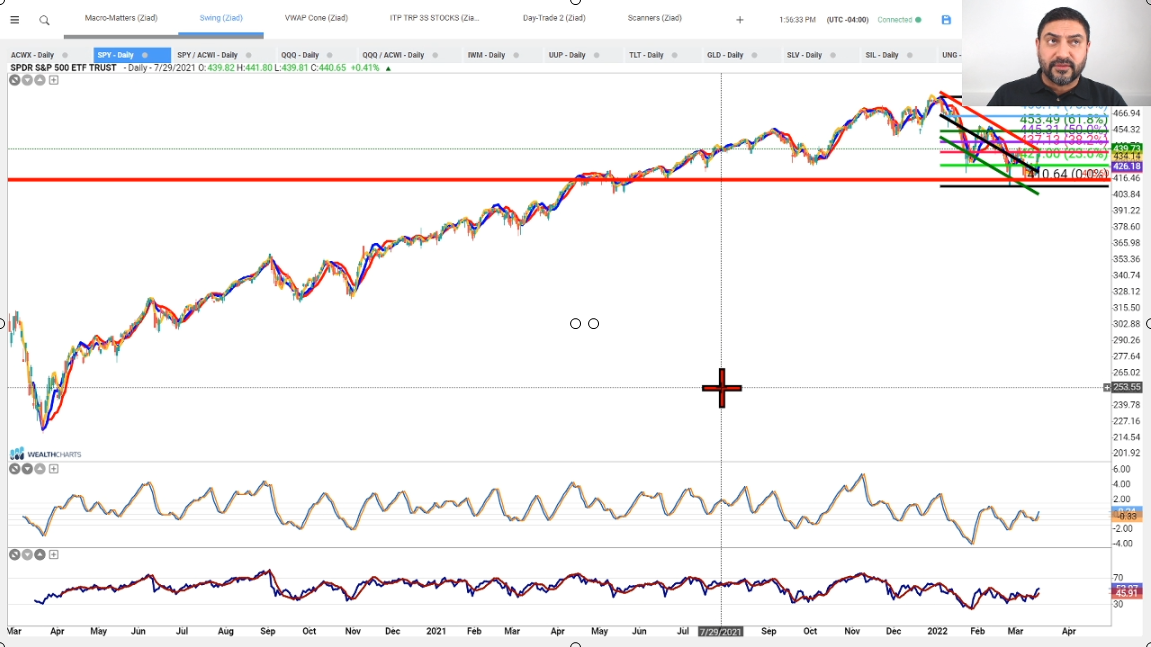Move the bottom indicator panel down
Viewport: 1151px width, 647px height.
(x=27, y=554)
